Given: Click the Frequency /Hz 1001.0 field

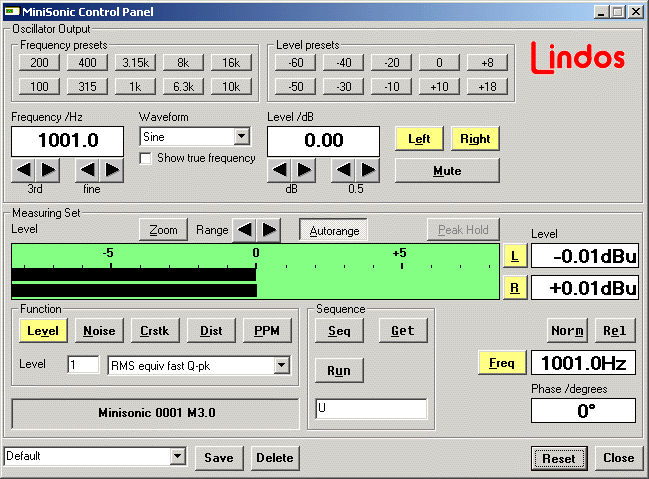Looking at the screenshot, I should (x=67, y=141).
